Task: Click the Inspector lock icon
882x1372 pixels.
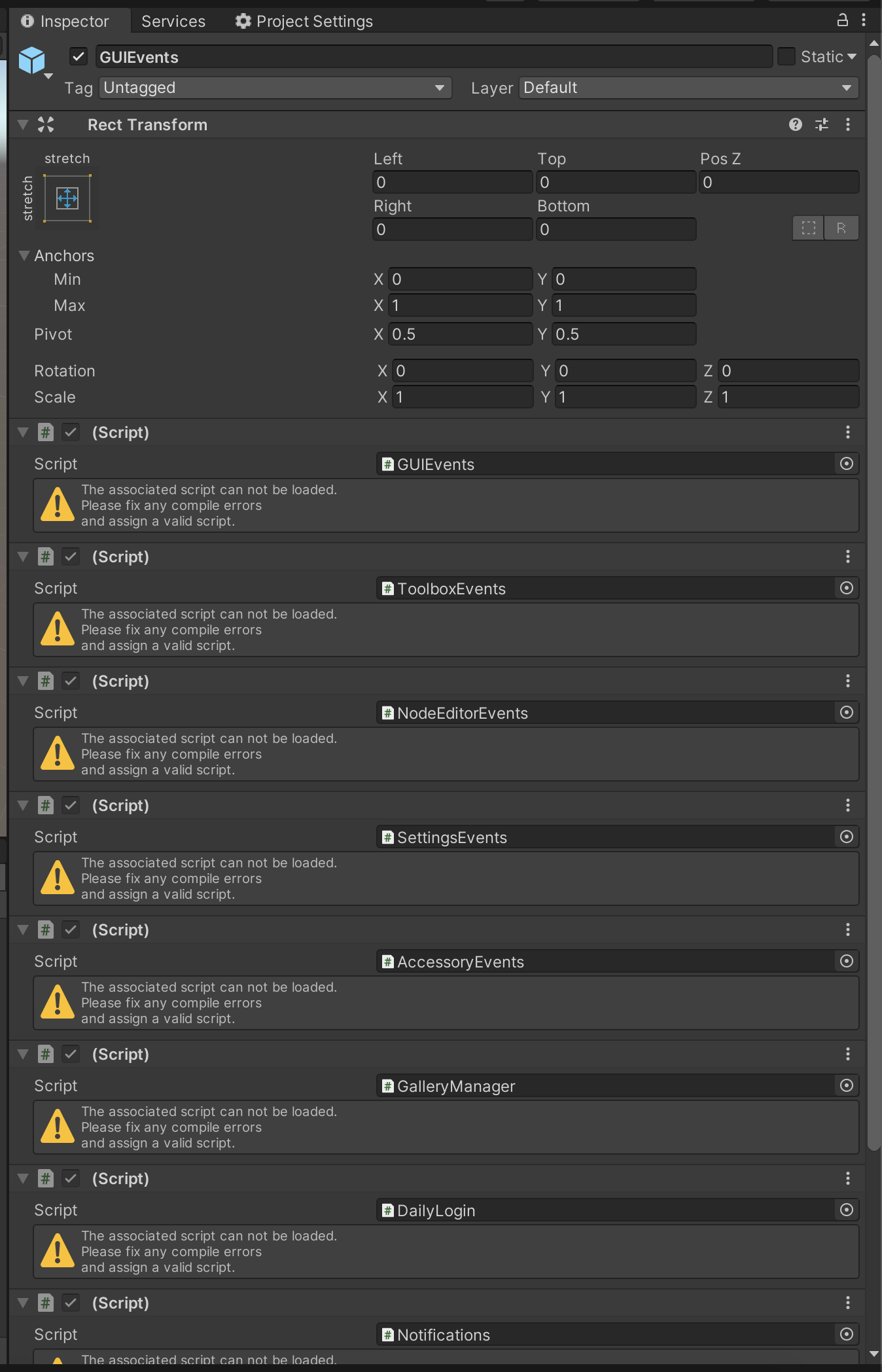Action: (x=843, y=20)
